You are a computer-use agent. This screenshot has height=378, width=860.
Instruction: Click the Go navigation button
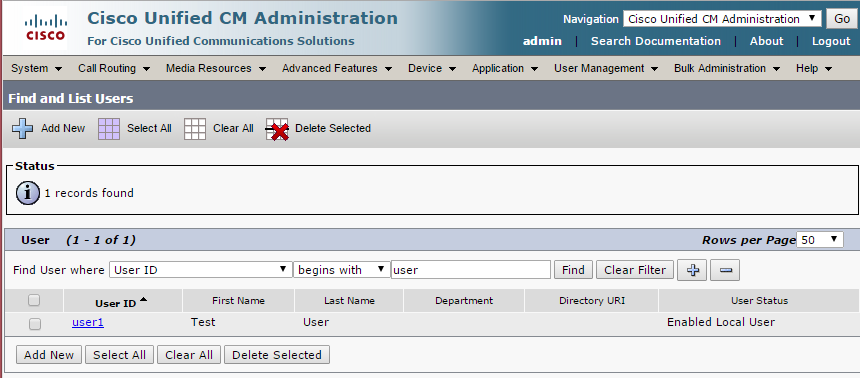pyautogui.click(x=842, y=19)
